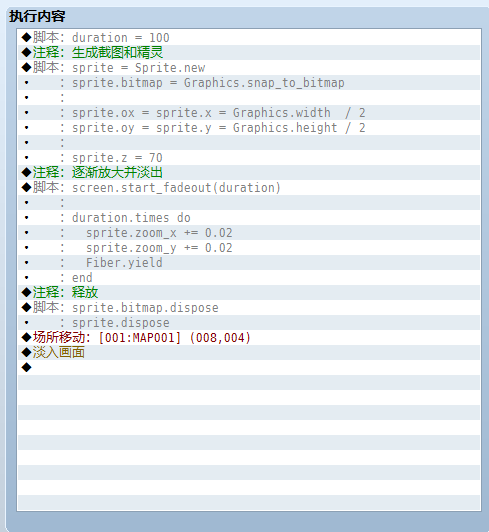Select the empty diamond insertion line at the bottom

tap(249, 367)
